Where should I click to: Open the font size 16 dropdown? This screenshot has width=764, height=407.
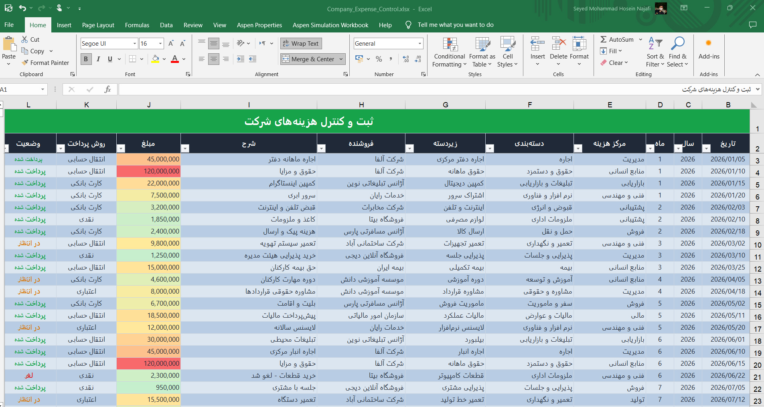point(160,43)
